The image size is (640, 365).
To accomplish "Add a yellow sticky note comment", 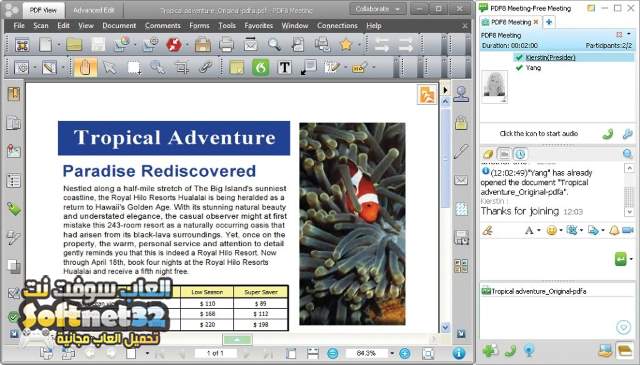I will 236,67.
